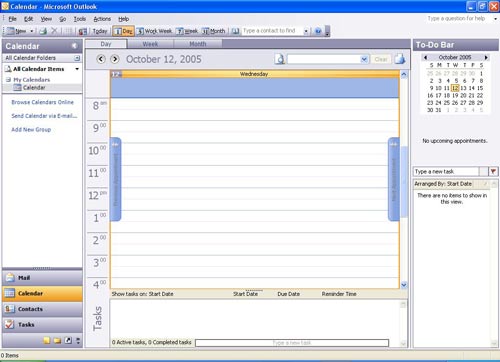
Task: Click the Help question mark icon
Action: (x=318, y=31)
